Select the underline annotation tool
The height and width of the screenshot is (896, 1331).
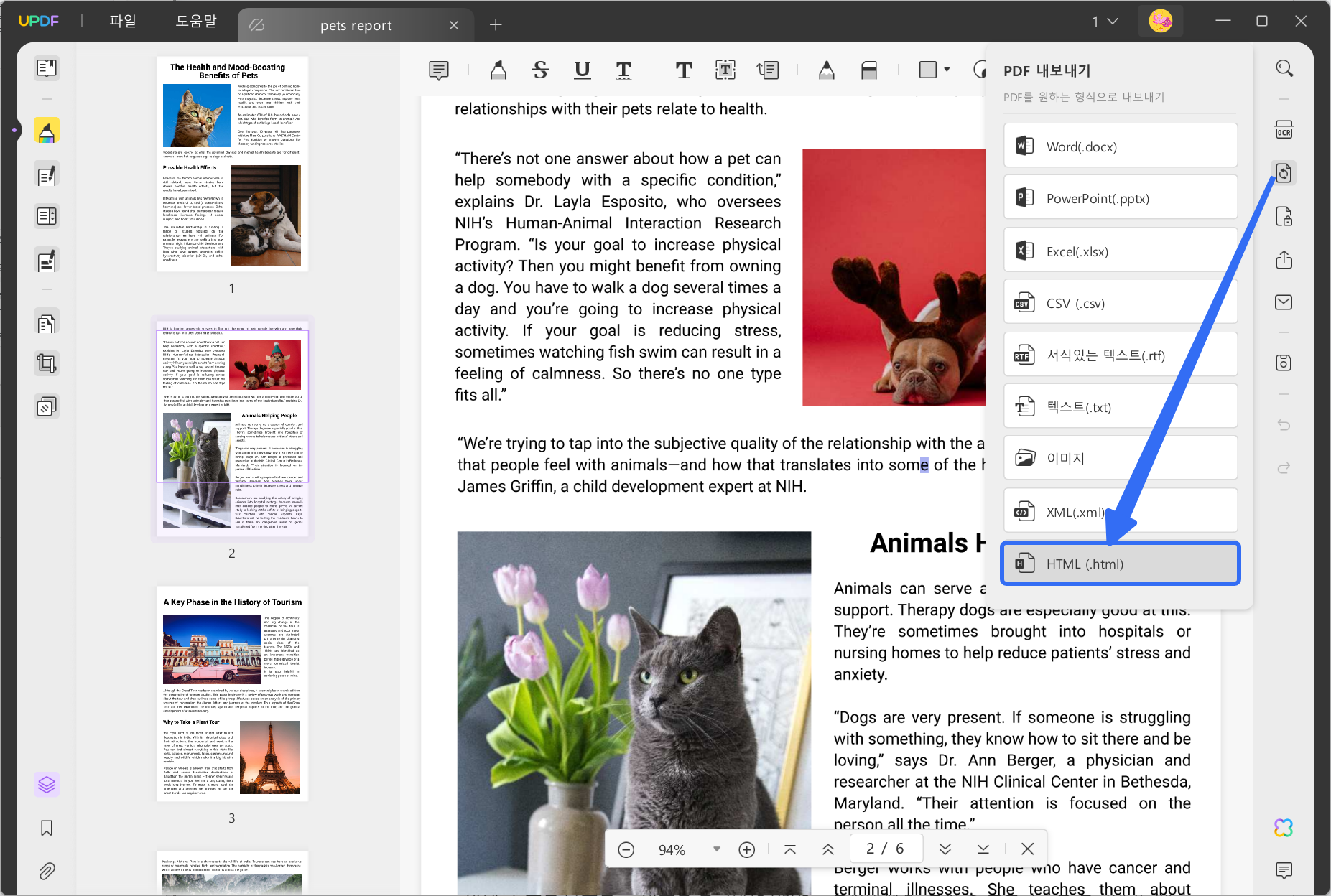(x=582, y=70)
